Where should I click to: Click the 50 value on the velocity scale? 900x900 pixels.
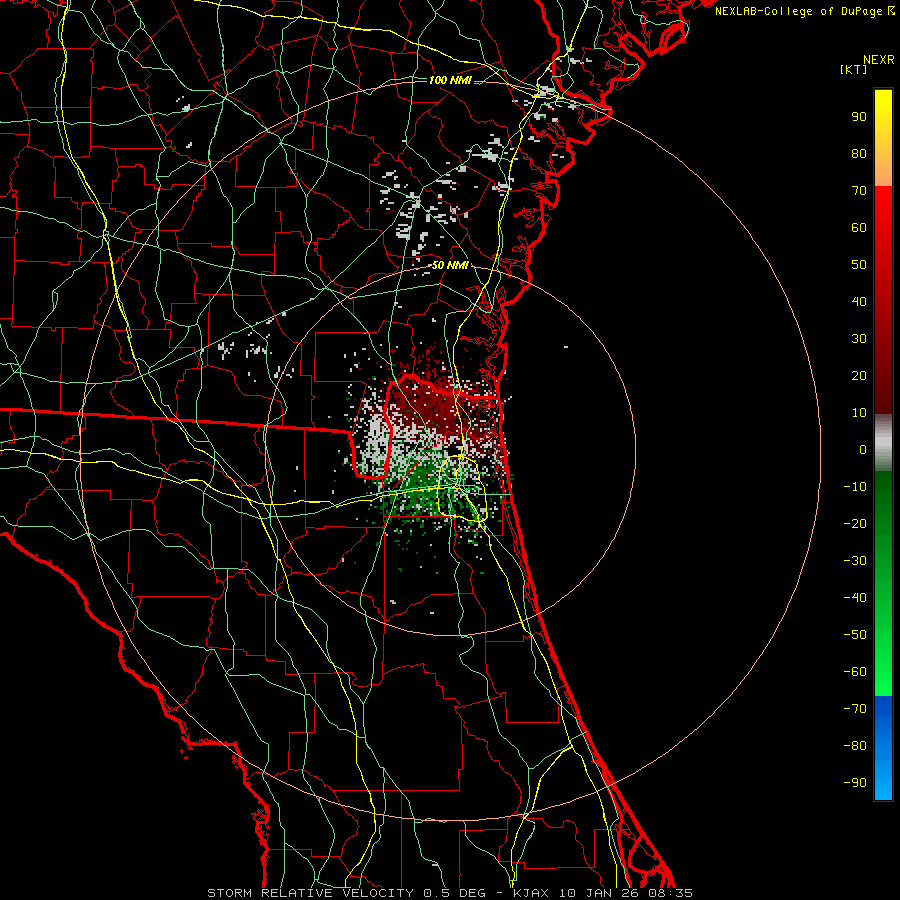click(x=859, y=265)
